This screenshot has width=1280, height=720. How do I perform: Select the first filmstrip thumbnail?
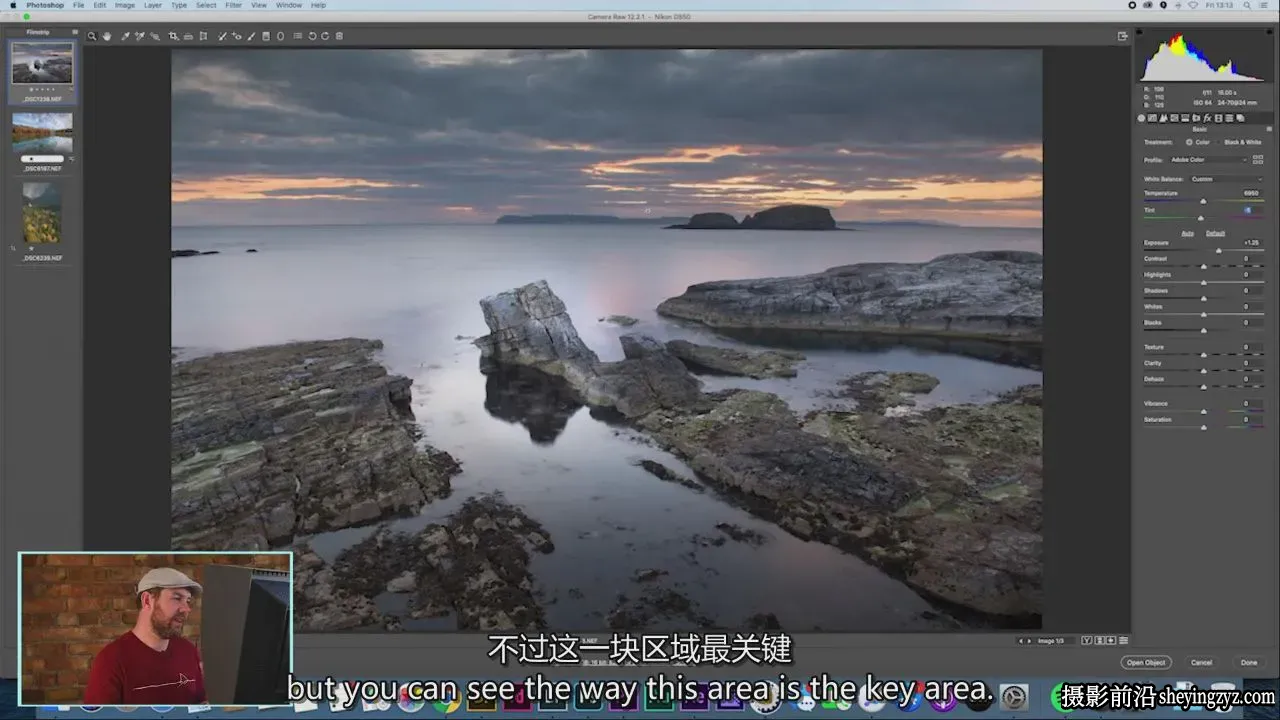click(42, 63)
